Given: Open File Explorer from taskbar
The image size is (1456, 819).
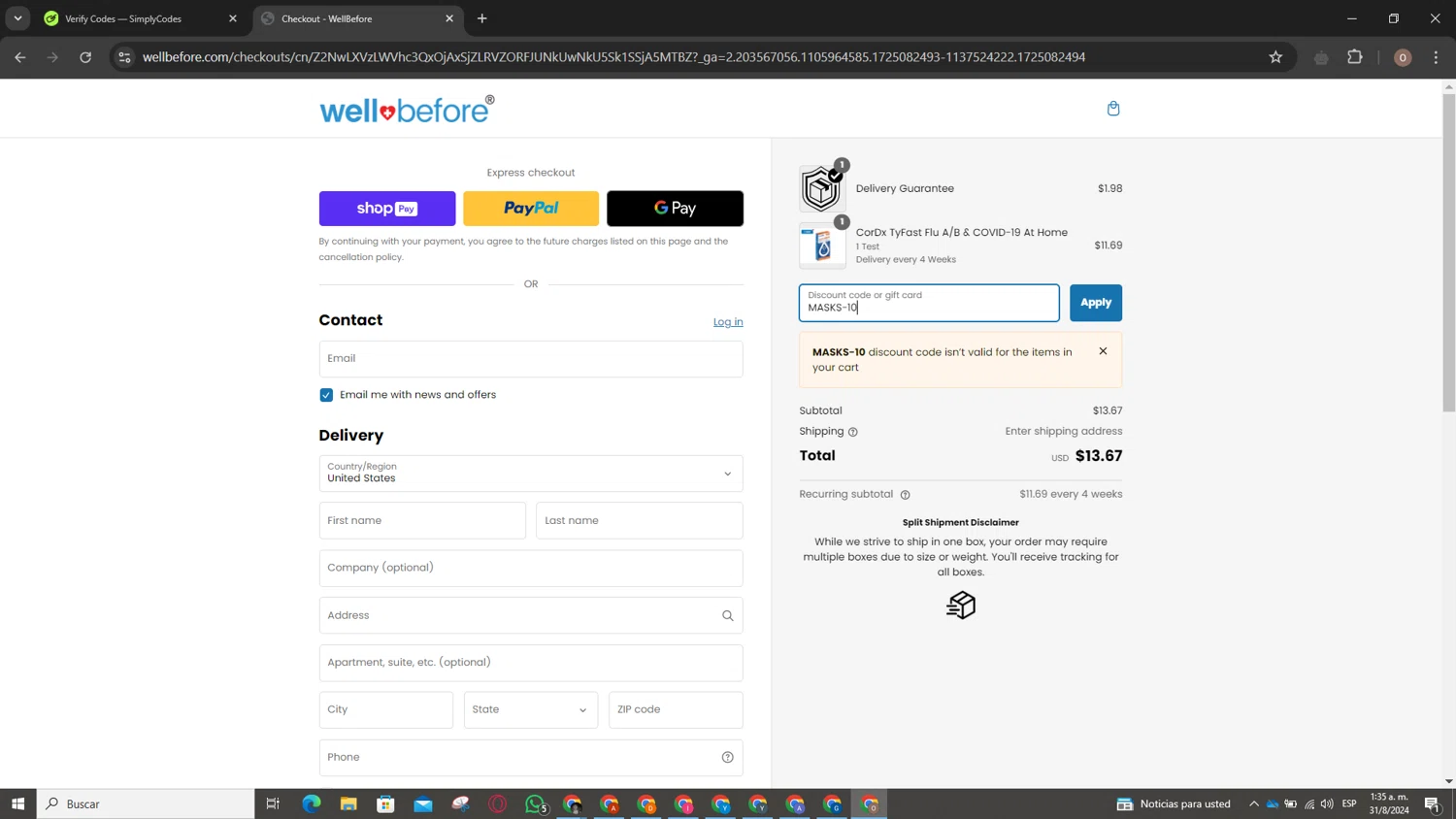Looking at the screenshot, I should coord(348,803).
